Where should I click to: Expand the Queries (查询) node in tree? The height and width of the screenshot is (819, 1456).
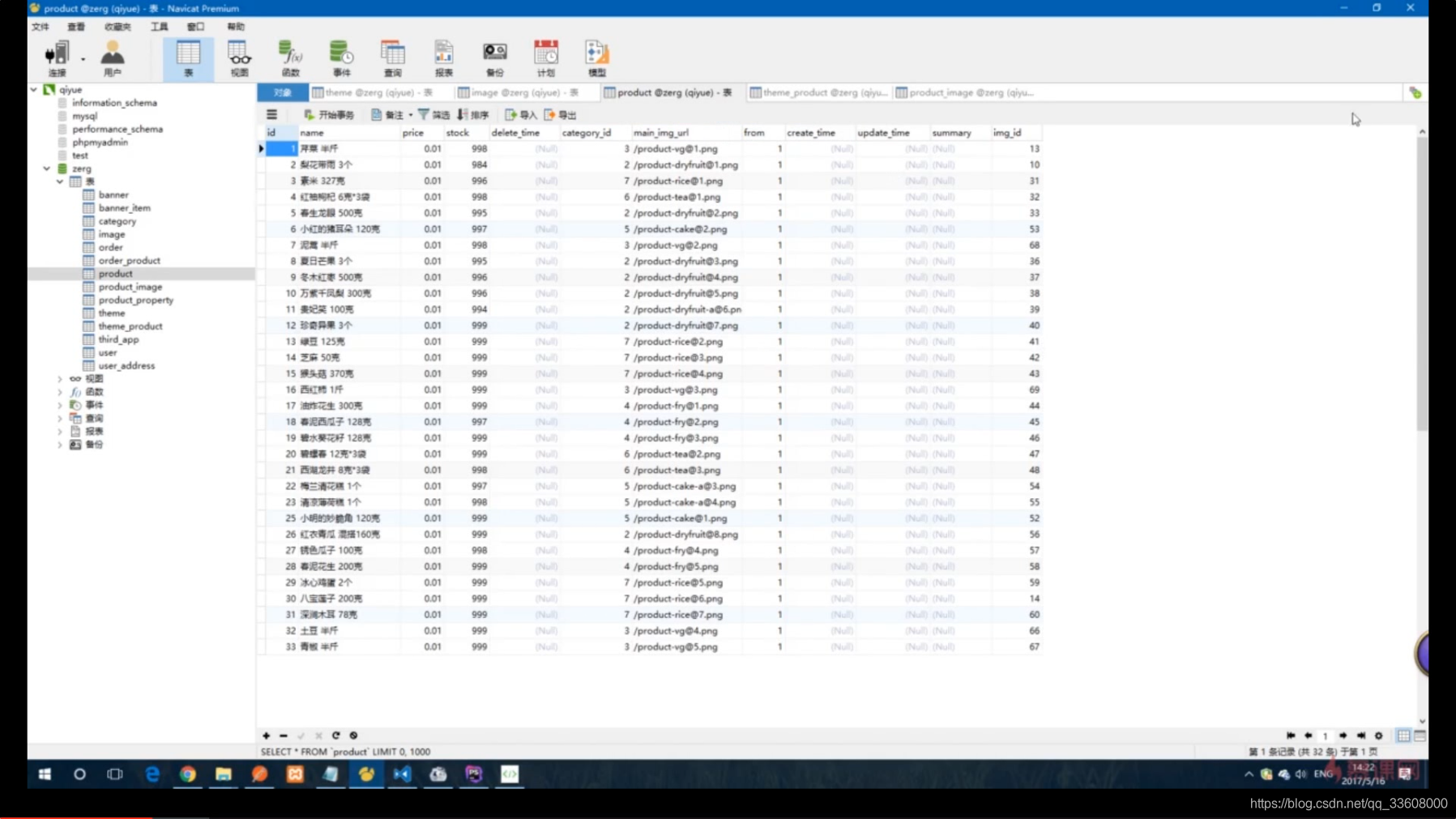click(x=60, y=419)
